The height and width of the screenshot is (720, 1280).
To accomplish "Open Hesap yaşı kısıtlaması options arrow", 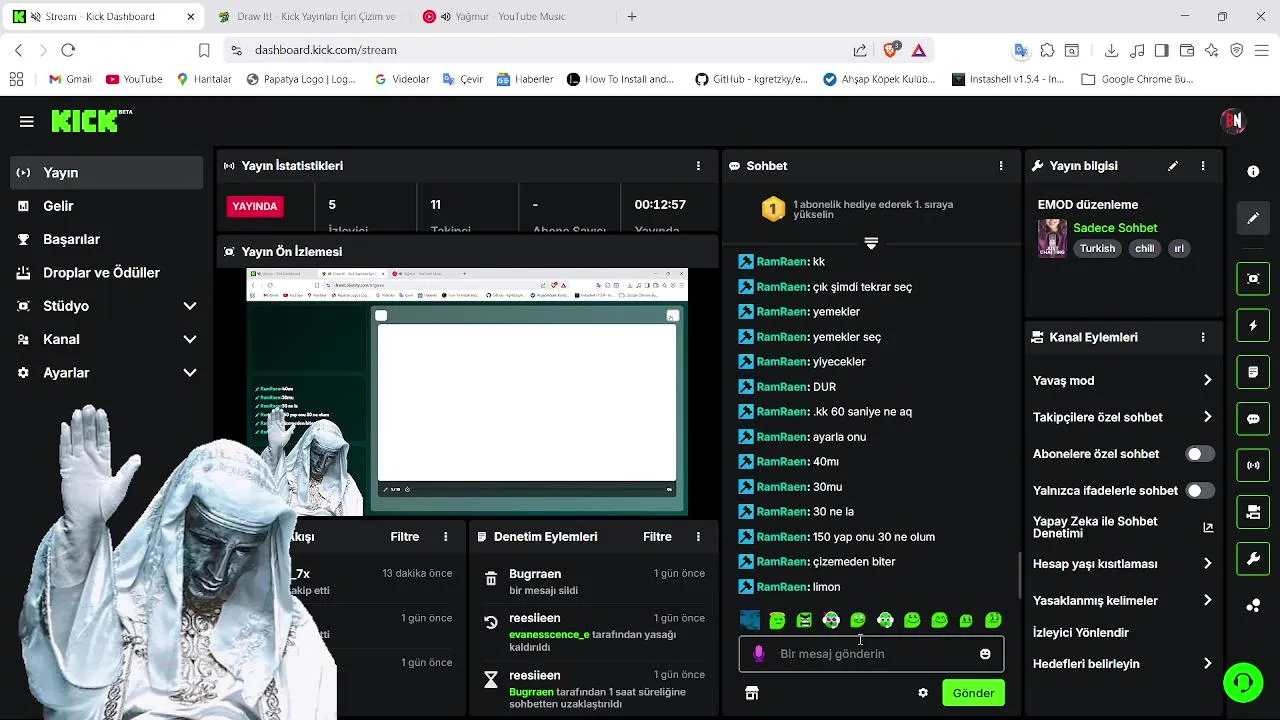I will click(x=1207, y=564).
